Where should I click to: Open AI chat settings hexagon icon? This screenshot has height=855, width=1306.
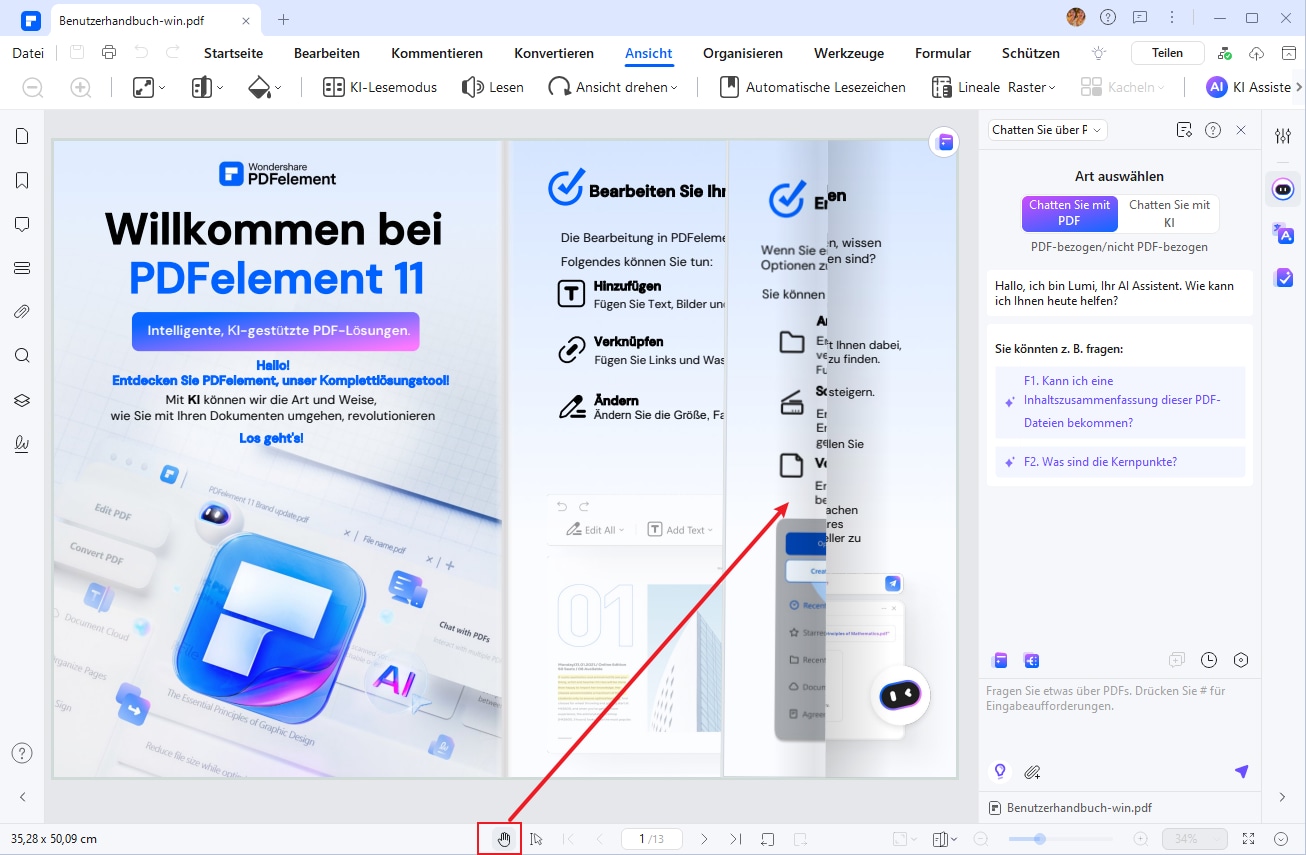click(x=1241, y=660)
